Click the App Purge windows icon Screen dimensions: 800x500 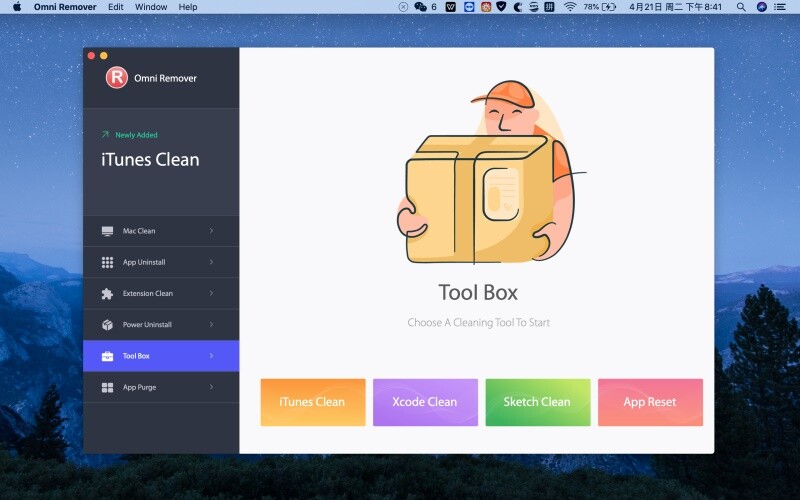click(107, 387)
